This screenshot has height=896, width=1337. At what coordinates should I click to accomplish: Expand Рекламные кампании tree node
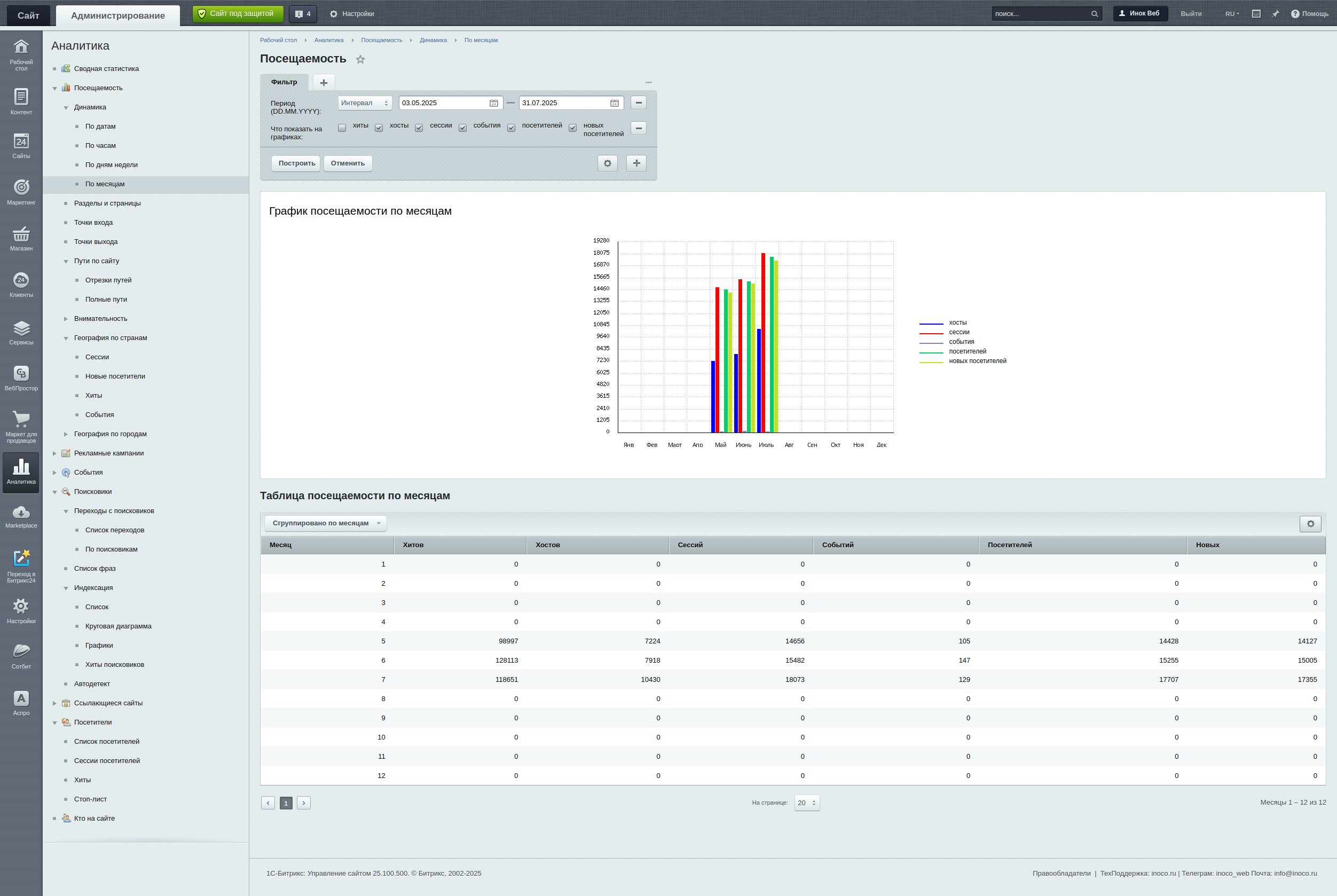[55, 454]
